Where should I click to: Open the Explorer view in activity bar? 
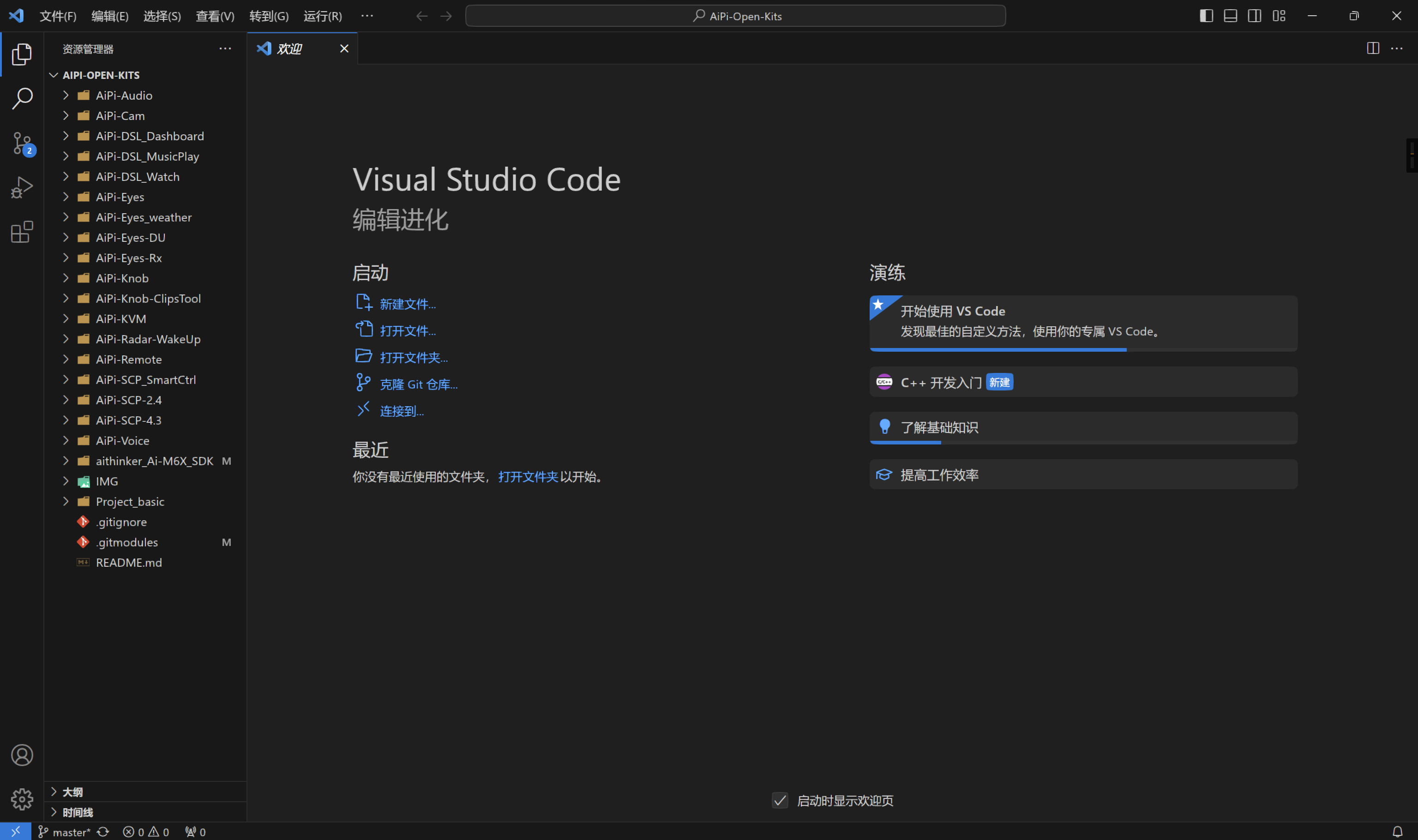(x=22, y=54)
